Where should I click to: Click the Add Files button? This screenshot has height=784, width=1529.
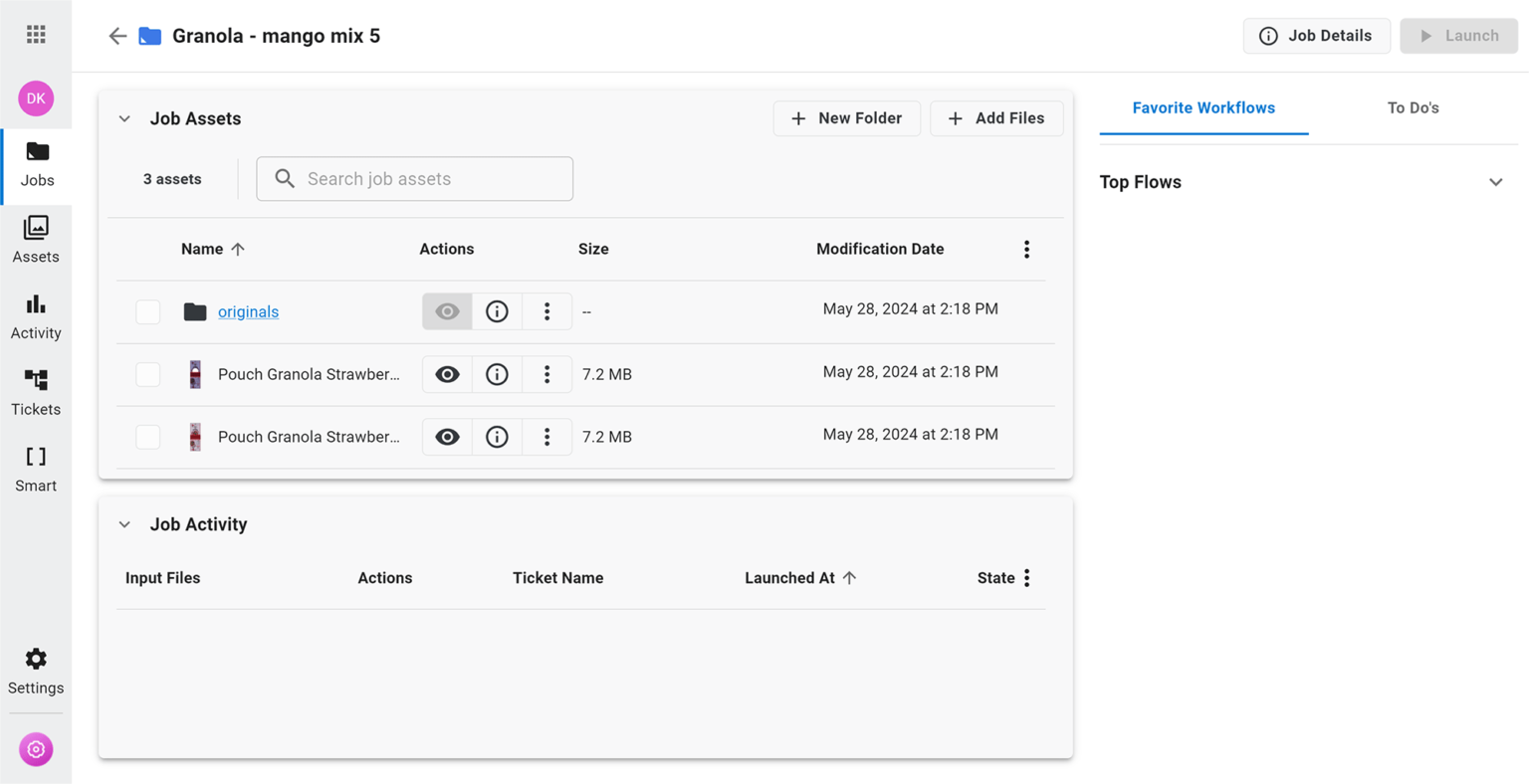tap(995, 118)
